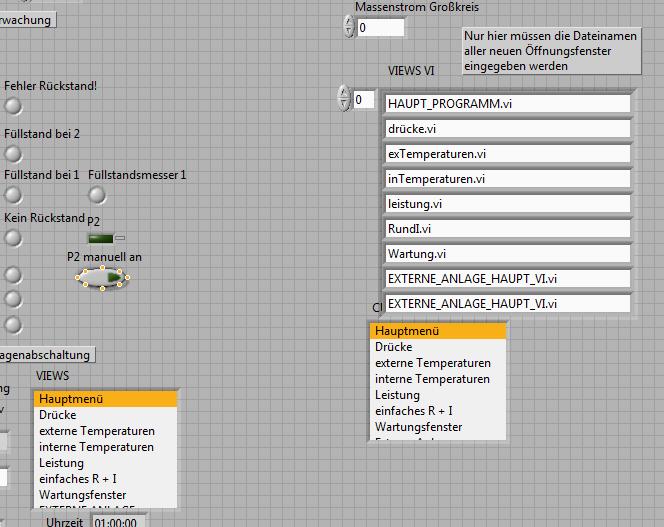
Task: Click the Füllstand bei 1 LED
Action: click(13, 195)
